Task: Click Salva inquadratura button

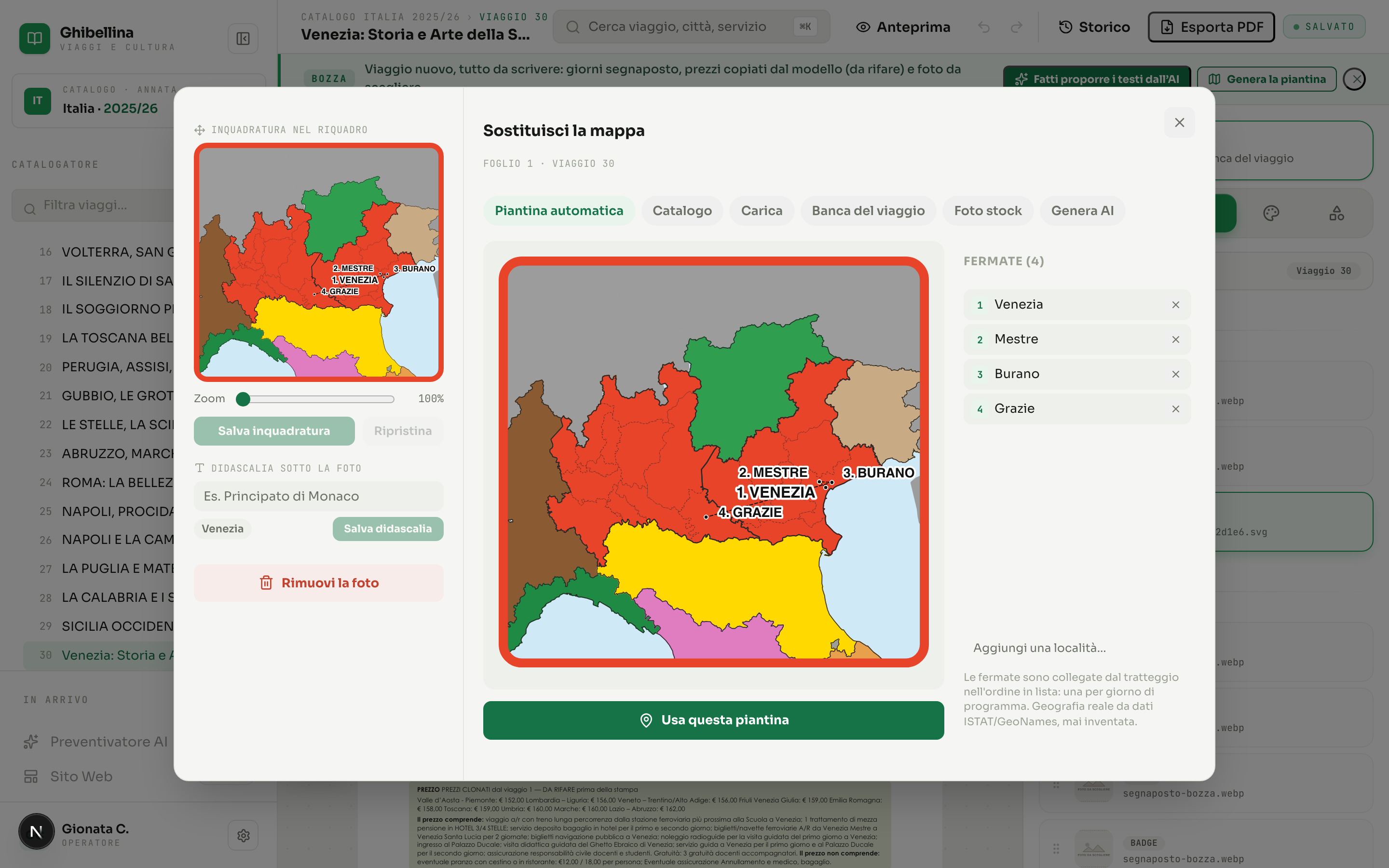Action: (274, 431)
